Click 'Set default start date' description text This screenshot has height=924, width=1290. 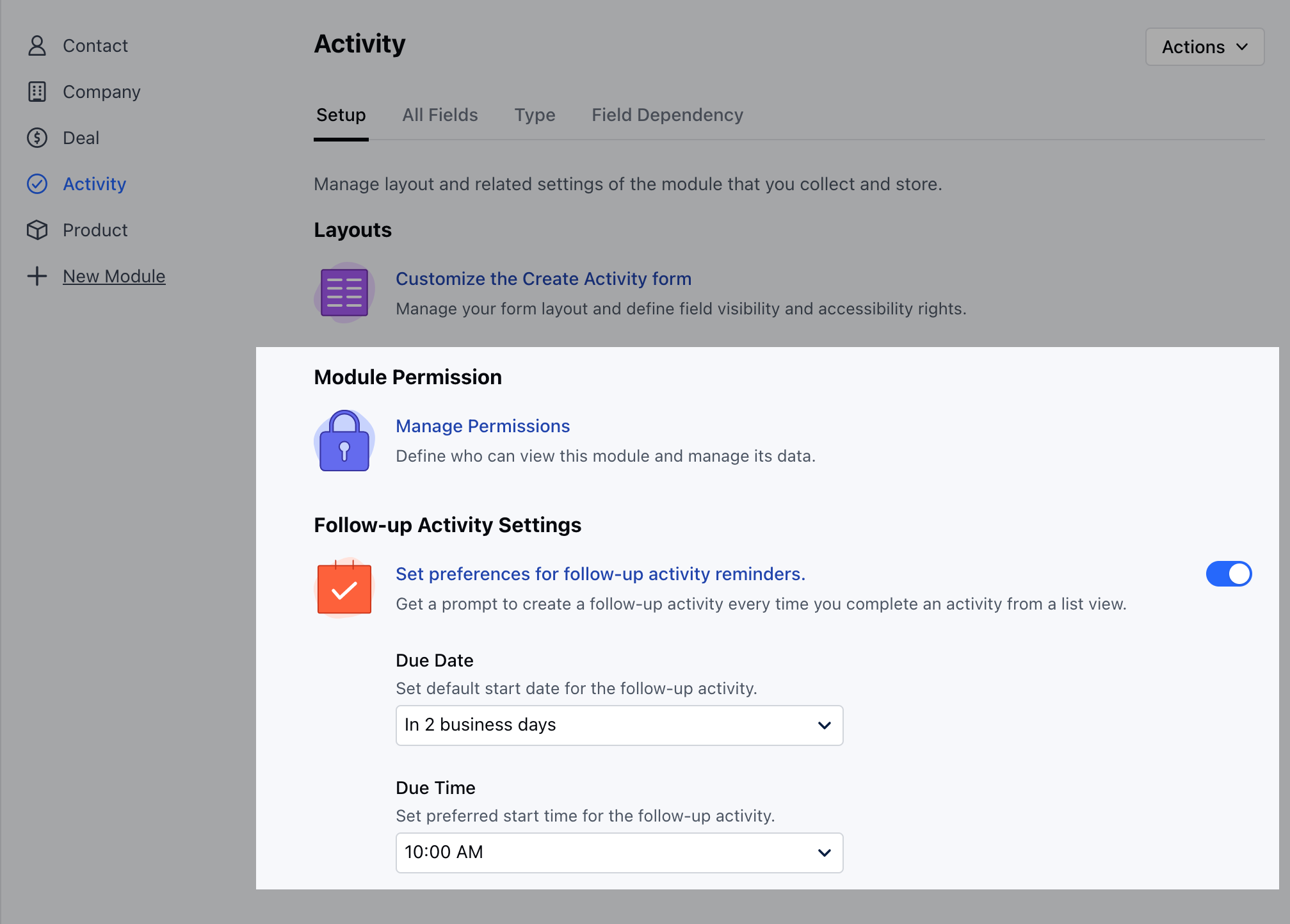pos(576,688)
